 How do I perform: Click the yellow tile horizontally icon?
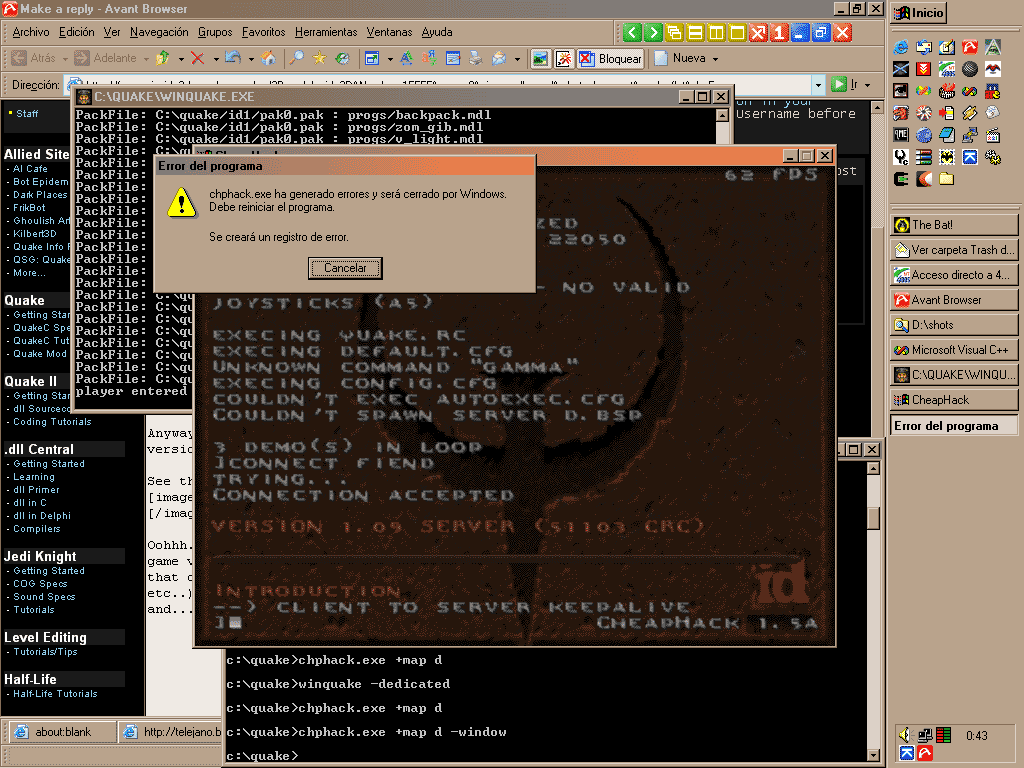click(x=695, y=33)
